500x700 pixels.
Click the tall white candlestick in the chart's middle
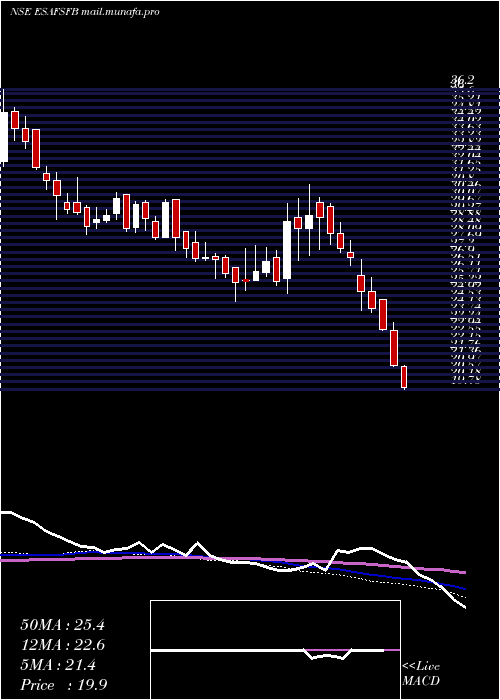[287, 250]
